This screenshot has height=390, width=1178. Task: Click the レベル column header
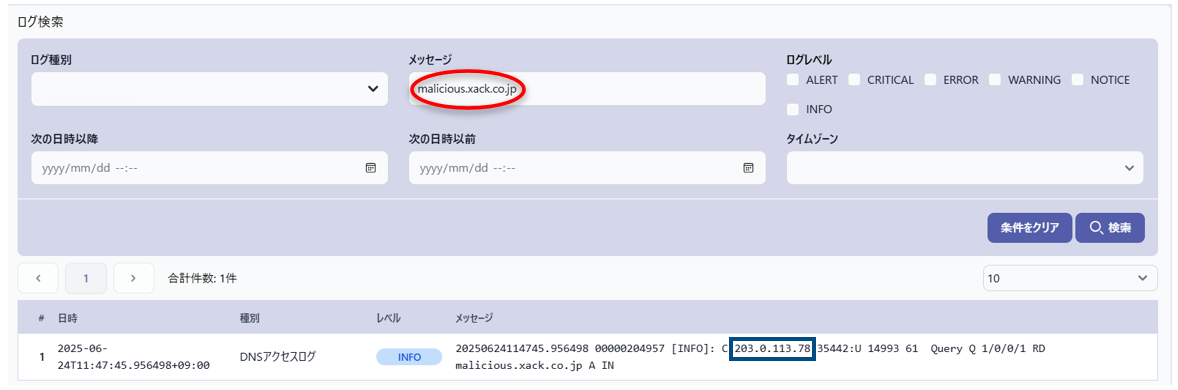click(x=388, y=318)
